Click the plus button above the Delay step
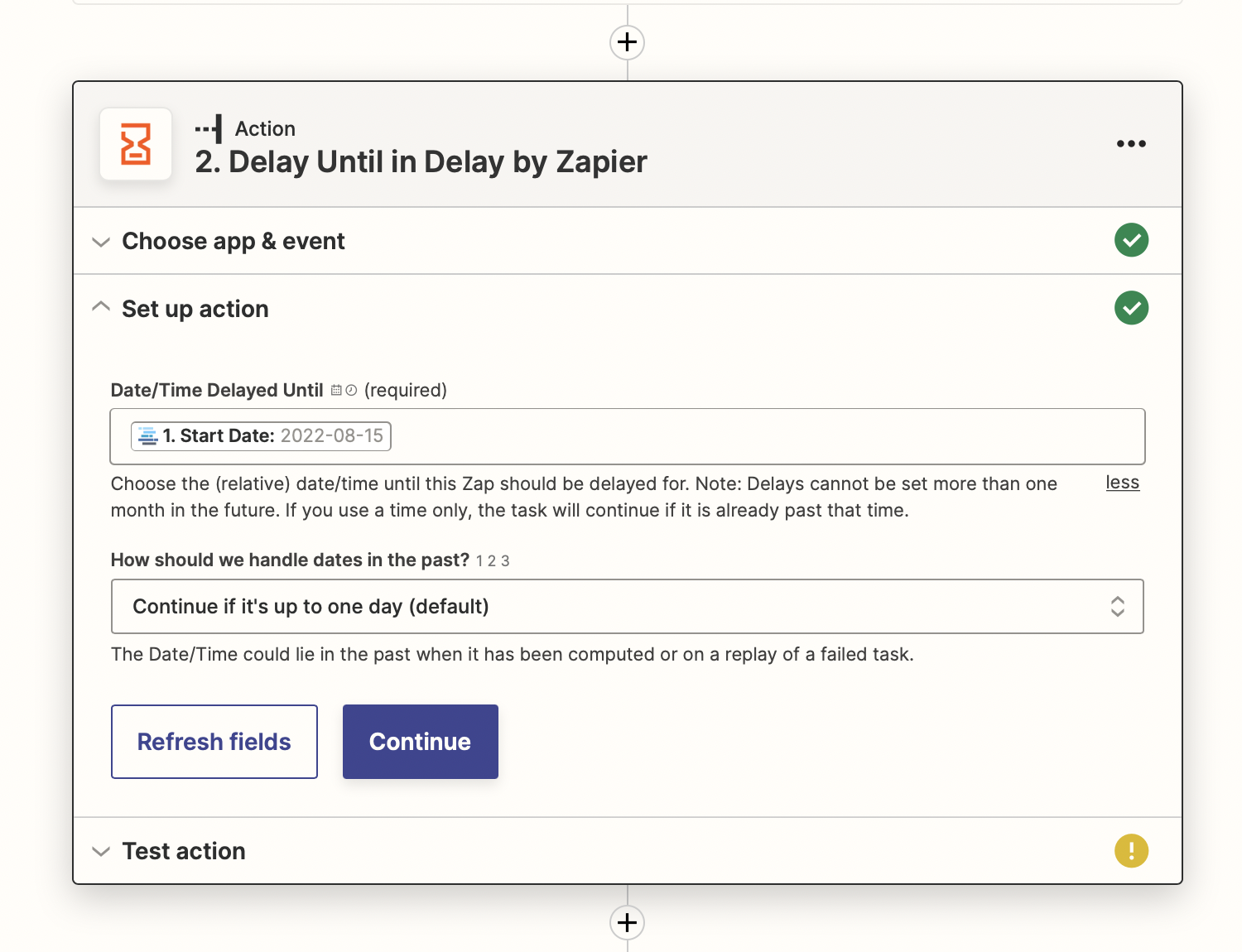 pos(627,41)
